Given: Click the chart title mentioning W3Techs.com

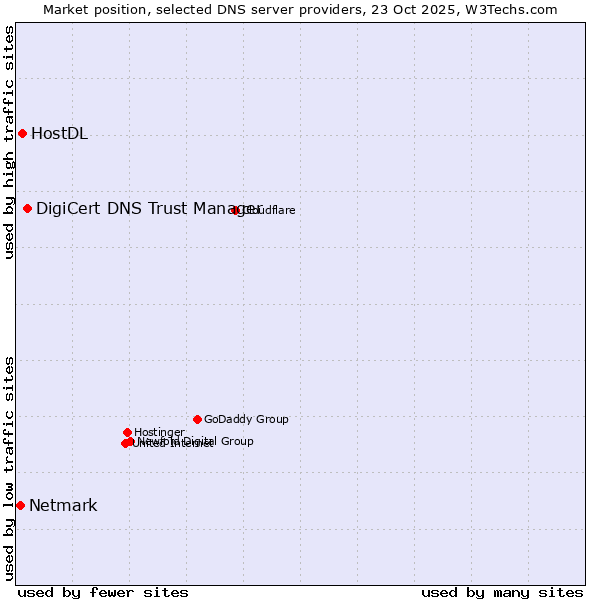Looking at the screenshot, I should coord(300,9).
